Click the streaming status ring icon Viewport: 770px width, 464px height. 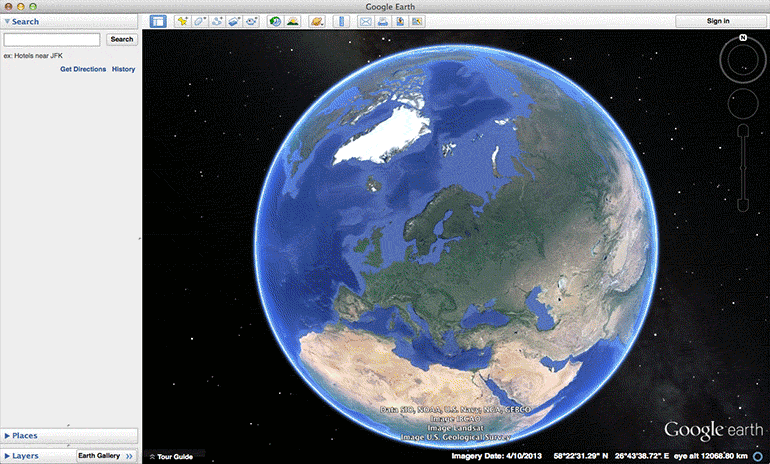point(758,457)
